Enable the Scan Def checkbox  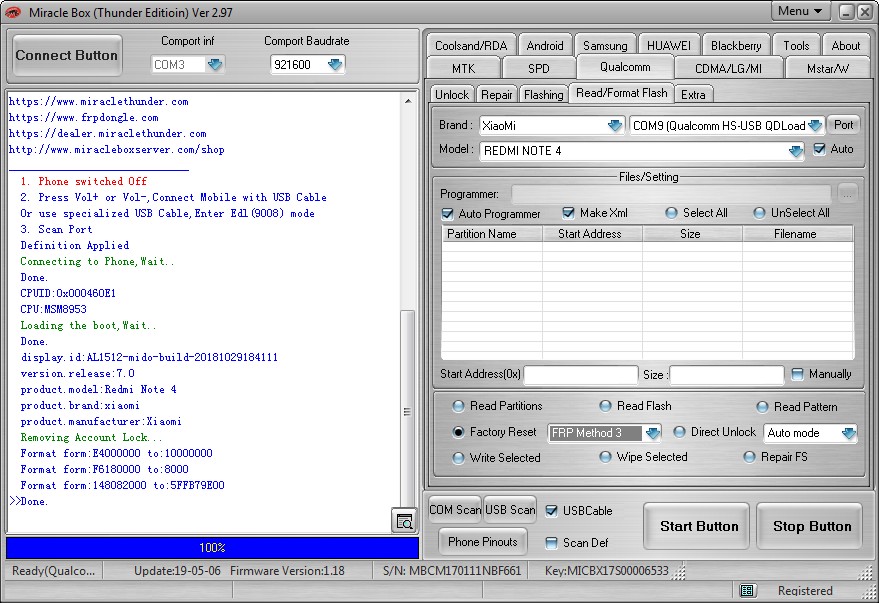(x=552, y=542)
